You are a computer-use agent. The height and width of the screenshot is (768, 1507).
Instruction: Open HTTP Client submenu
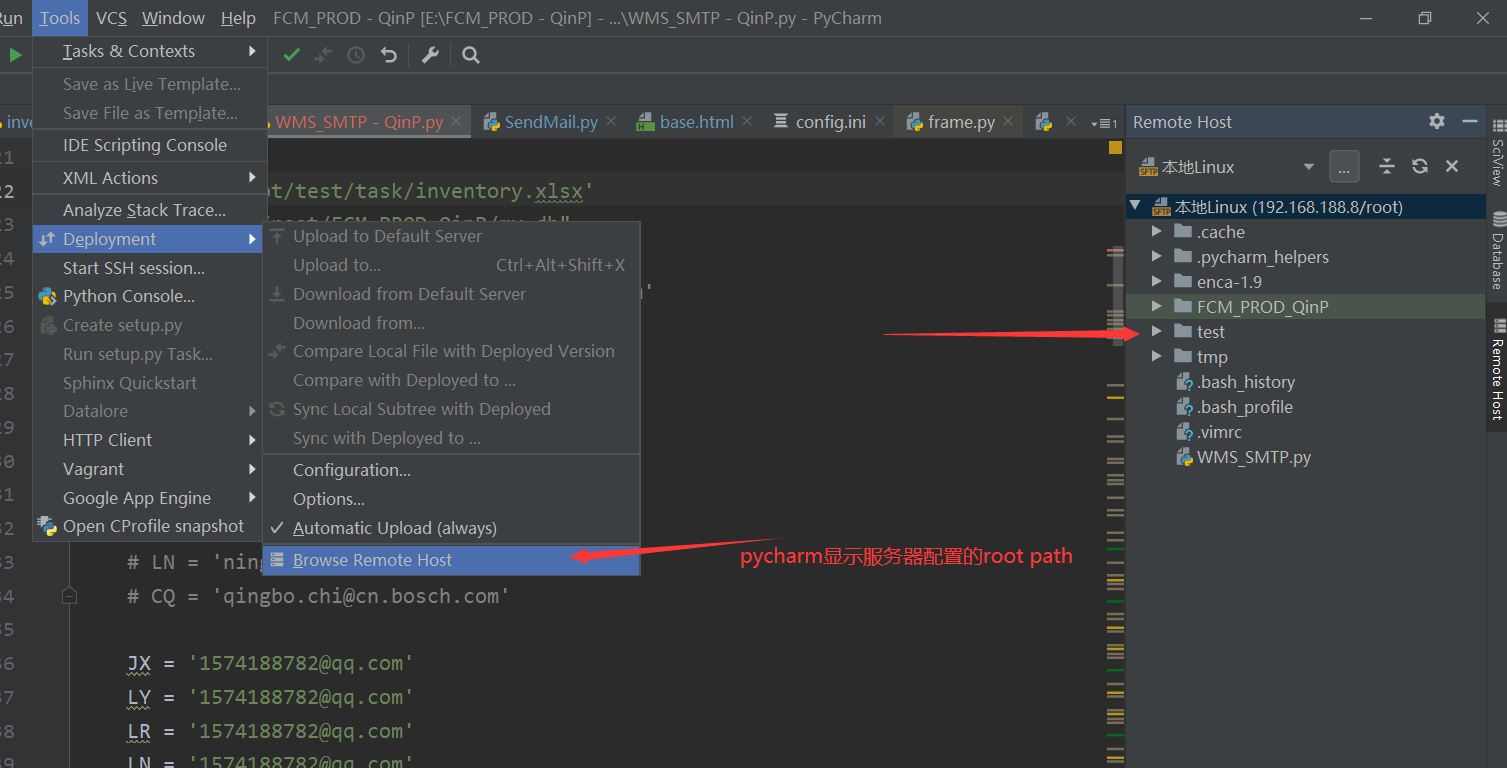pos(150,440)
